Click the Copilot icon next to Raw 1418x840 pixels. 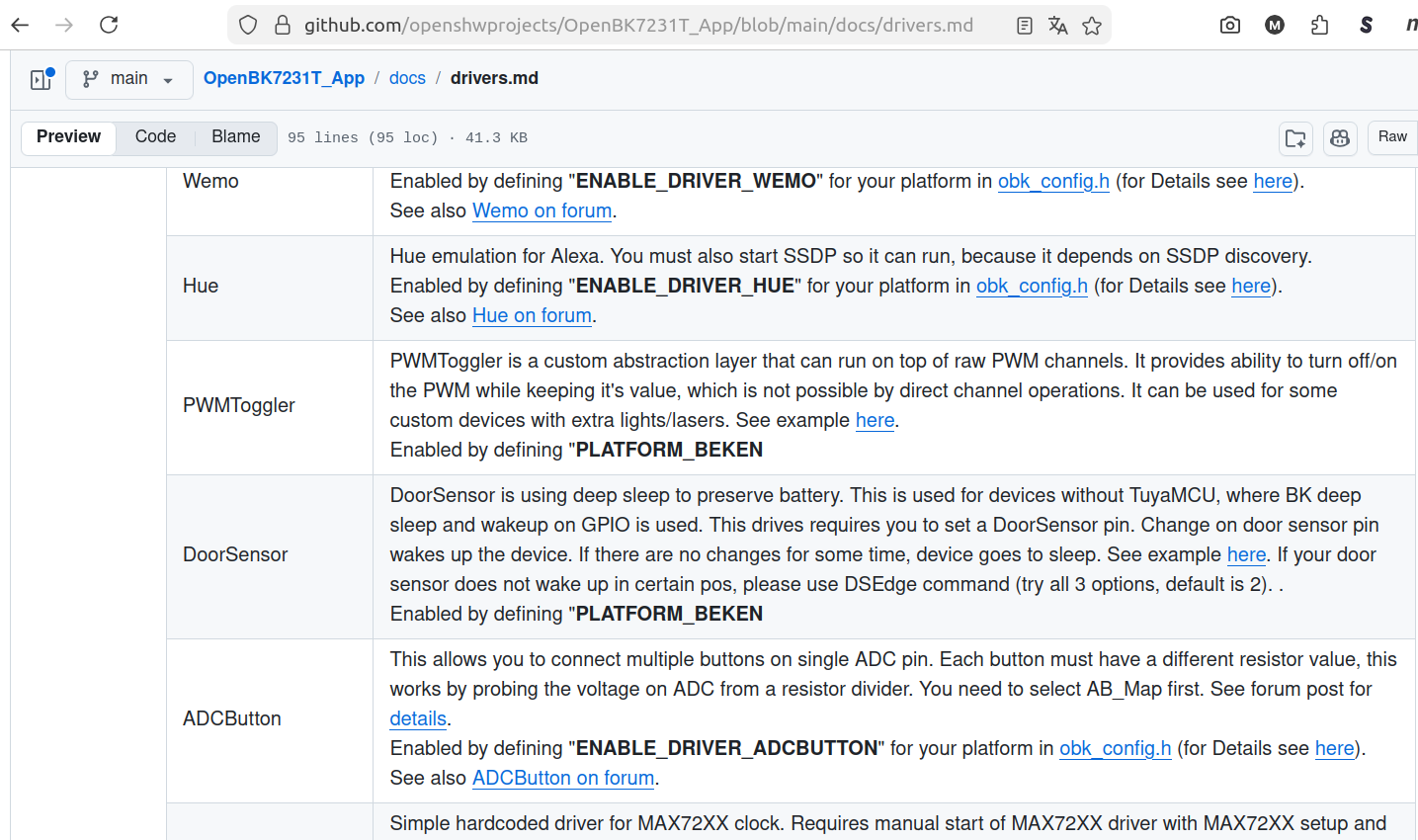pyautogui.click(x=1340, y=138)
